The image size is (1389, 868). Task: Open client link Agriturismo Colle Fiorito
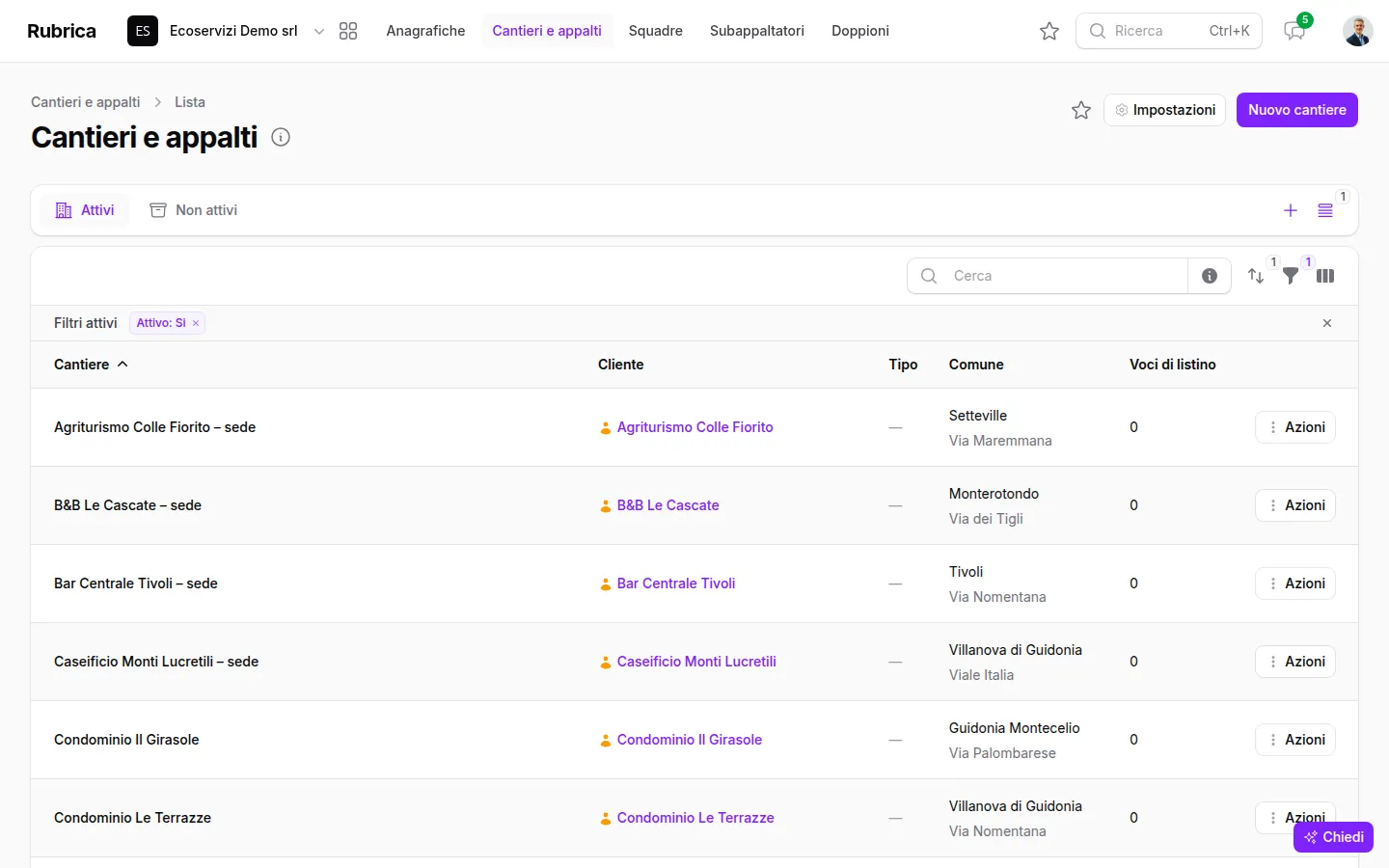click(x=694, y=427)
